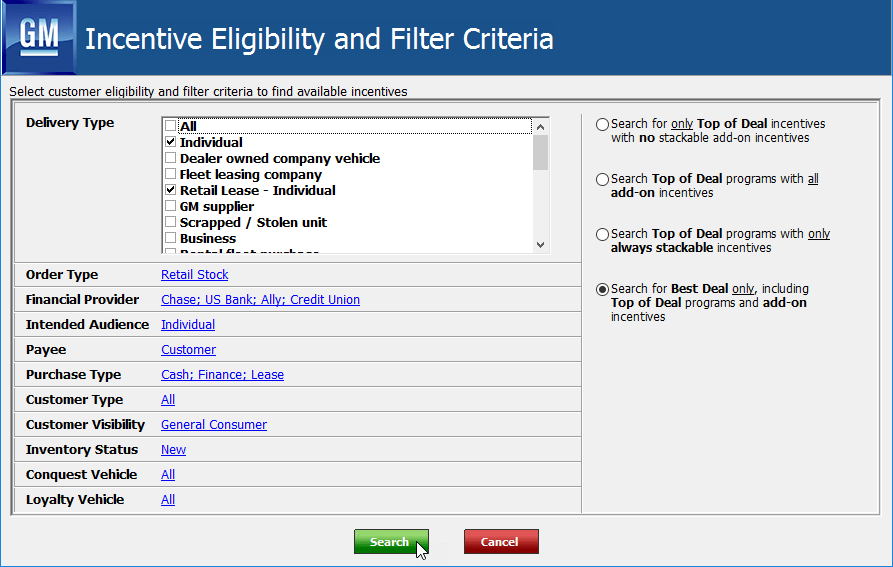893x567 pixels.
Task: Click the Order Type label
Action: click(x=62, y=274)
